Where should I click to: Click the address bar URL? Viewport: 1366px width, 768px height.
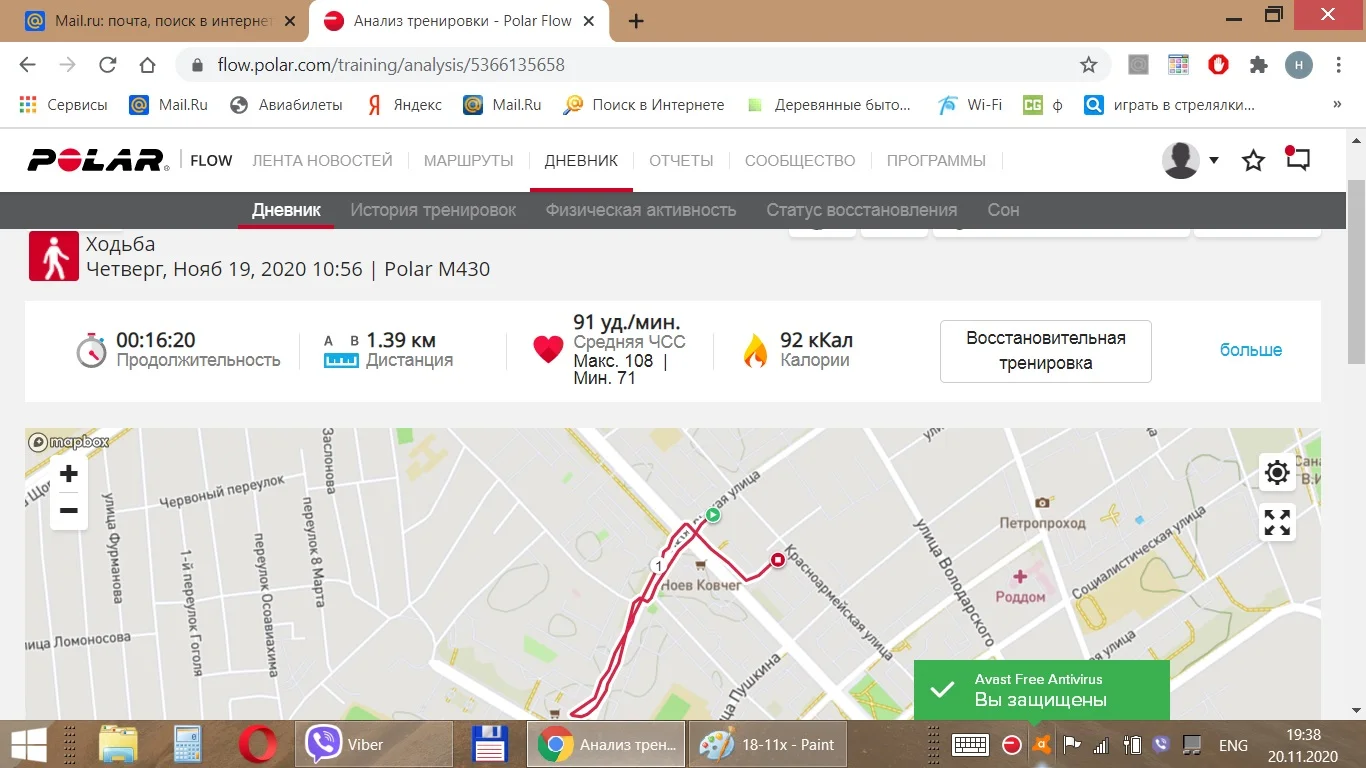pyautogui.click(x=391, y=65)
